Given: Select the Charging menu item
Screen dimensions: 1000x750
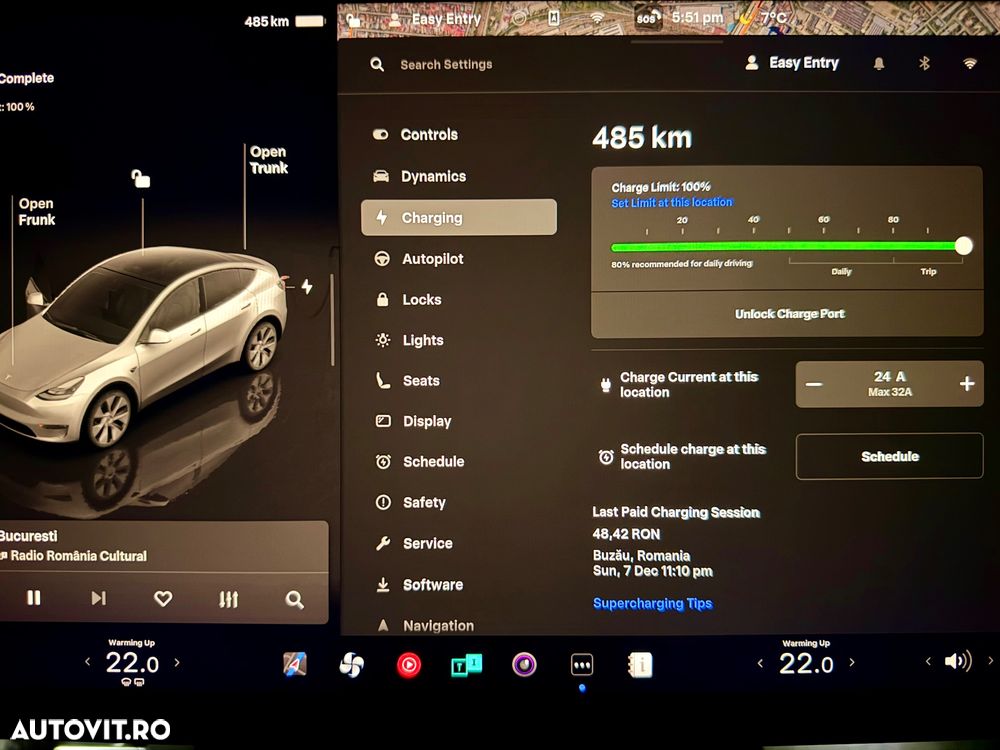Looking at the screenshot, I should tap(459, 217).
